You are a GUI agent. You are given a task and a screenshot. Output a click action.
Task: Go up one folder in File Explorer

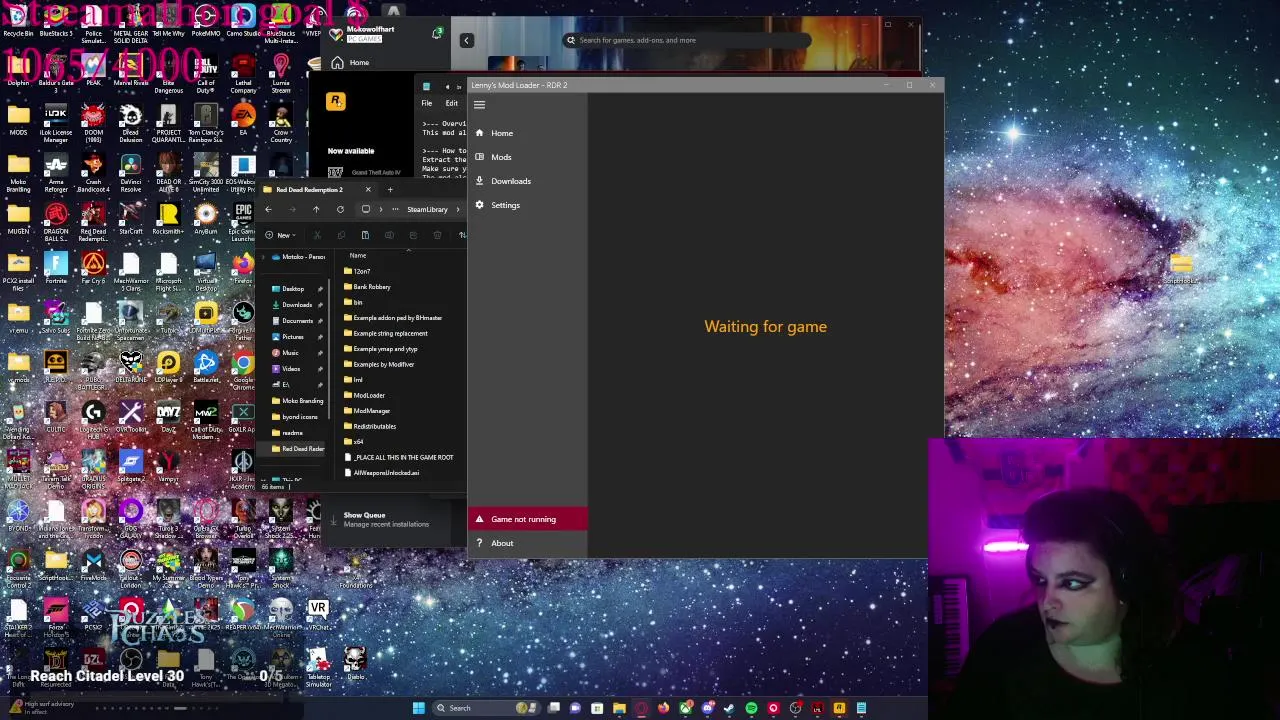click(316, 209)
